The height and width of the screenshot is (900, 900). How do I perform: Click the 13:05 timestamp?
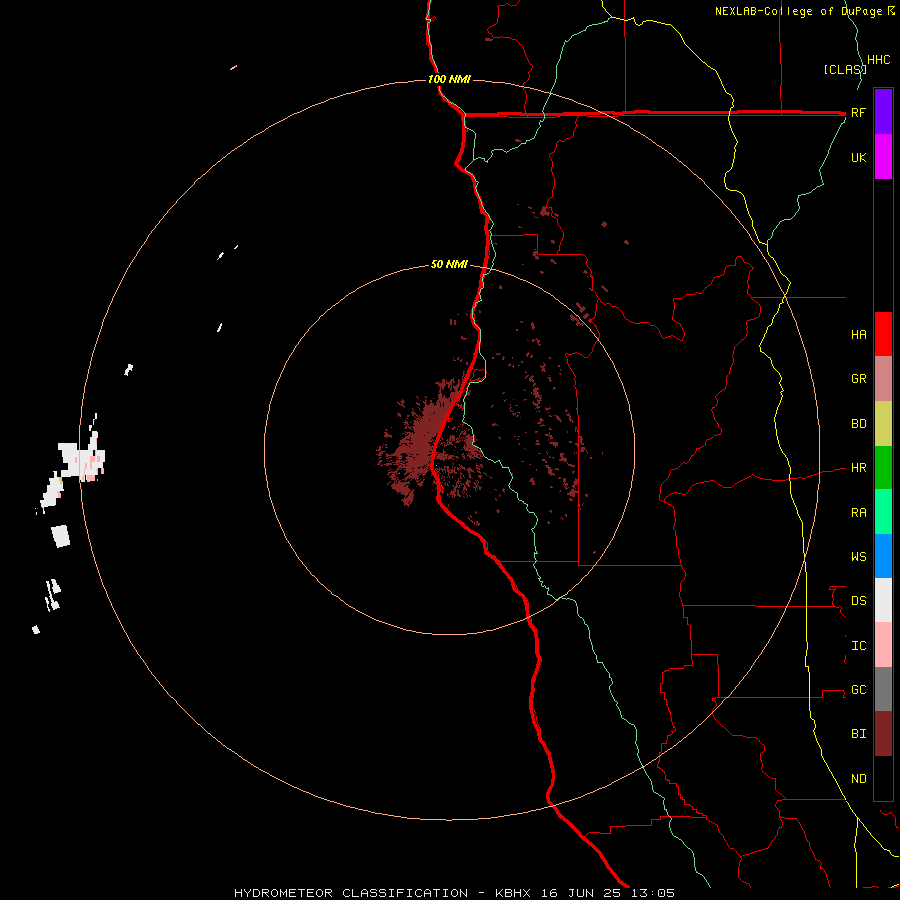point(653,893)
